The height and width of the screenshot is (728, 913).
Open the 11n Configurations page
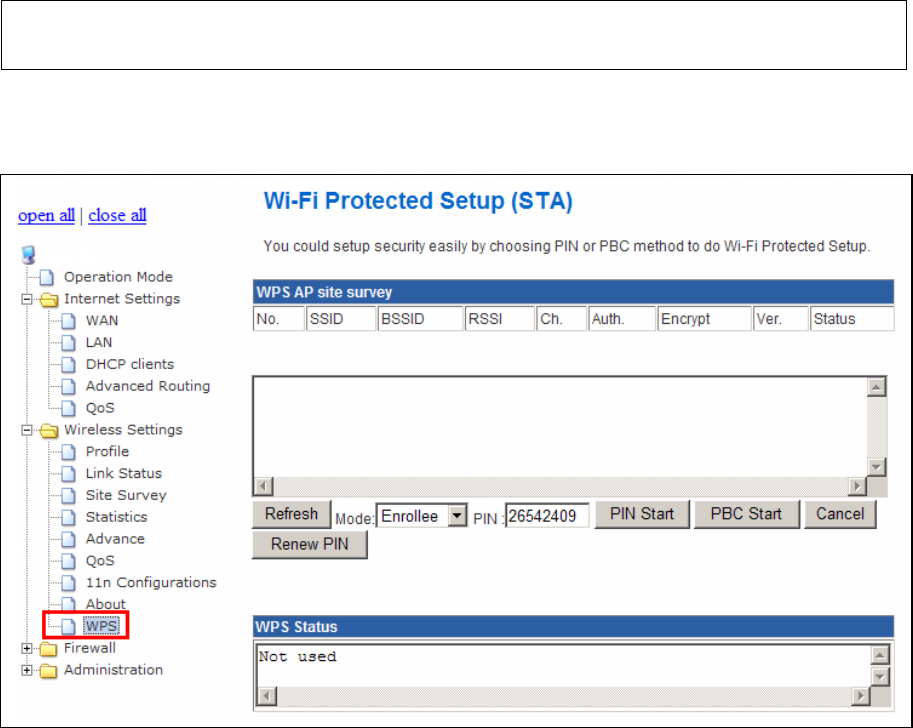point(151,582)
